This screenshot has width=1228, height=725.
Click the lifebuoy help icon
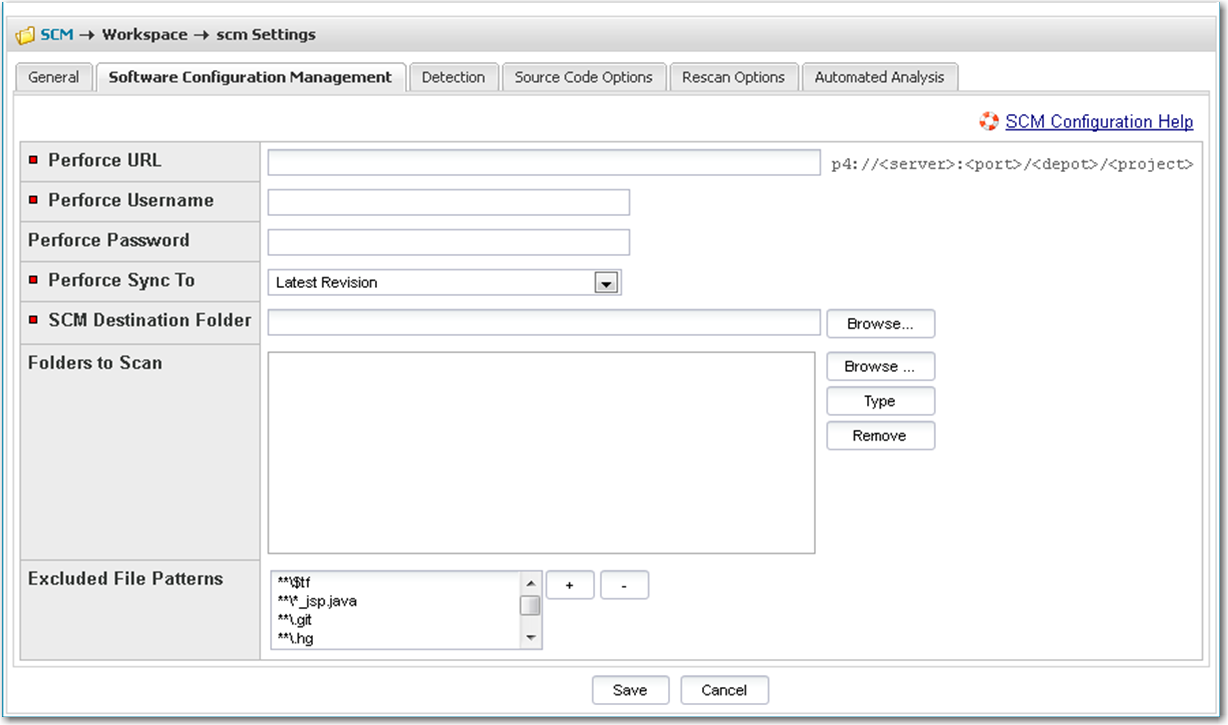pyautogui.click(x=989, y=122)
